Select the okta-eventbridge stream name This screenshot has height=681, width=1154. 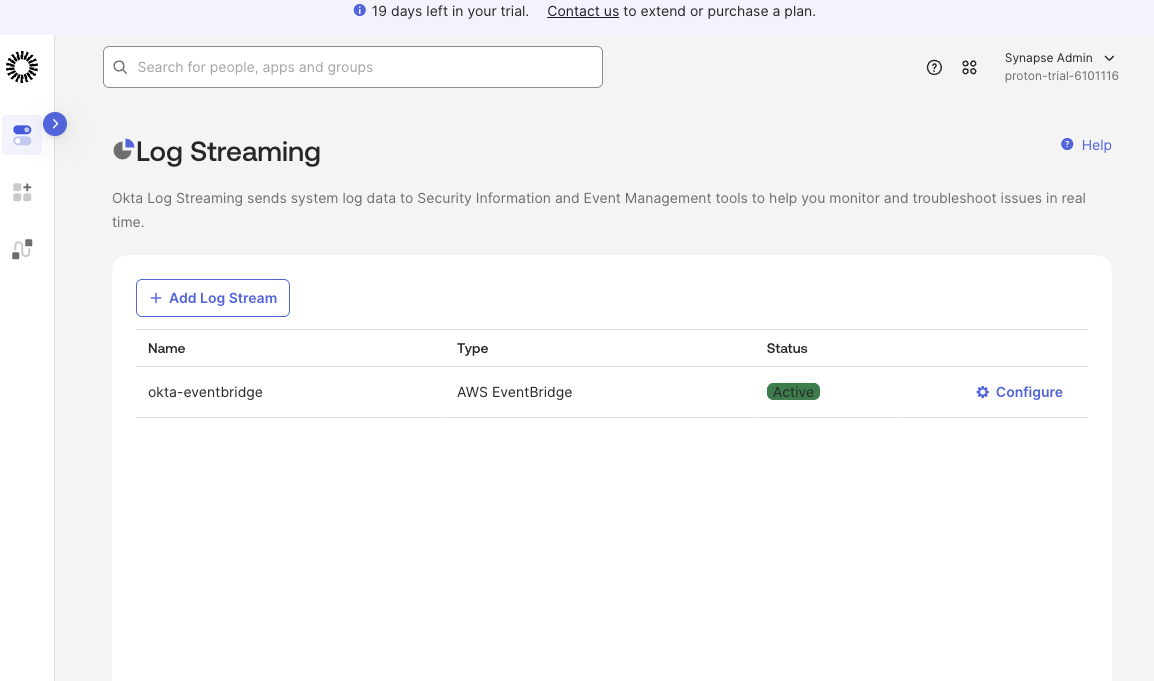pyautogui.click(x=205, y=392)
